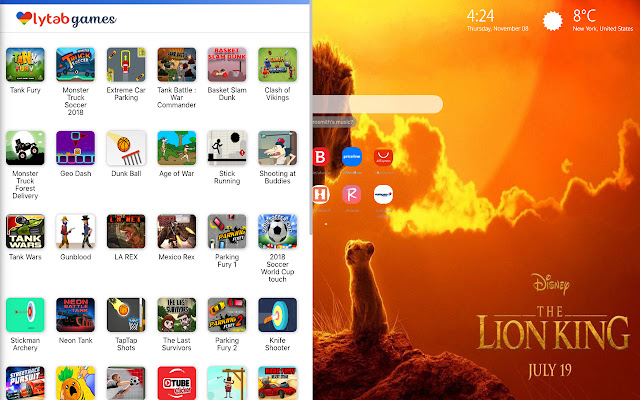Open the pink R shortcut icon
Image resolution: width=640 pixels, height=400 pixels.
(351, 194)
